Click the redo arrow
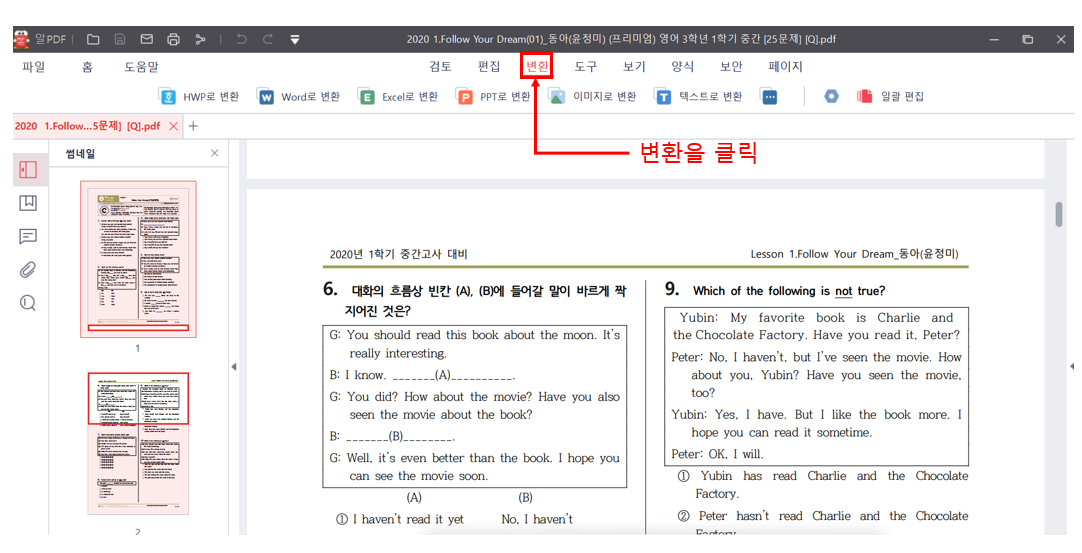 pyautogui.click(x=268, y=39)
